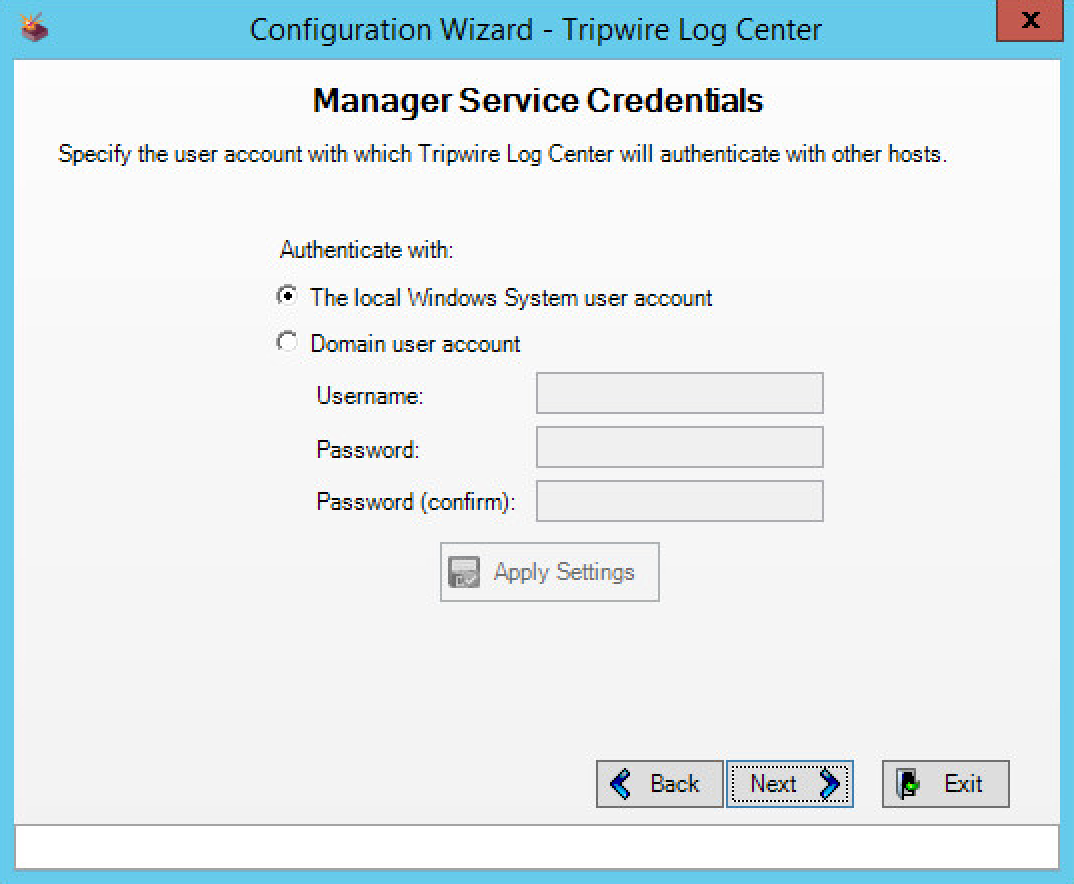Click the Password input field
The height and width of the screenshot is (884, 1074).
point(679,448)
